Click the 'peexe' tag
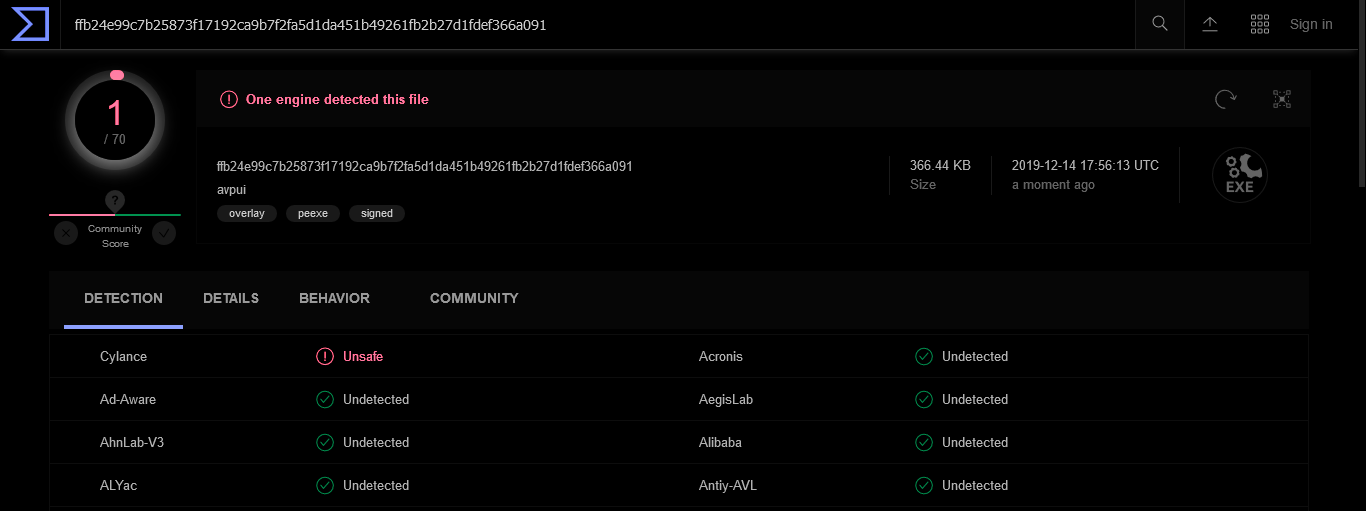The image size is (1366, 511). 312,213
